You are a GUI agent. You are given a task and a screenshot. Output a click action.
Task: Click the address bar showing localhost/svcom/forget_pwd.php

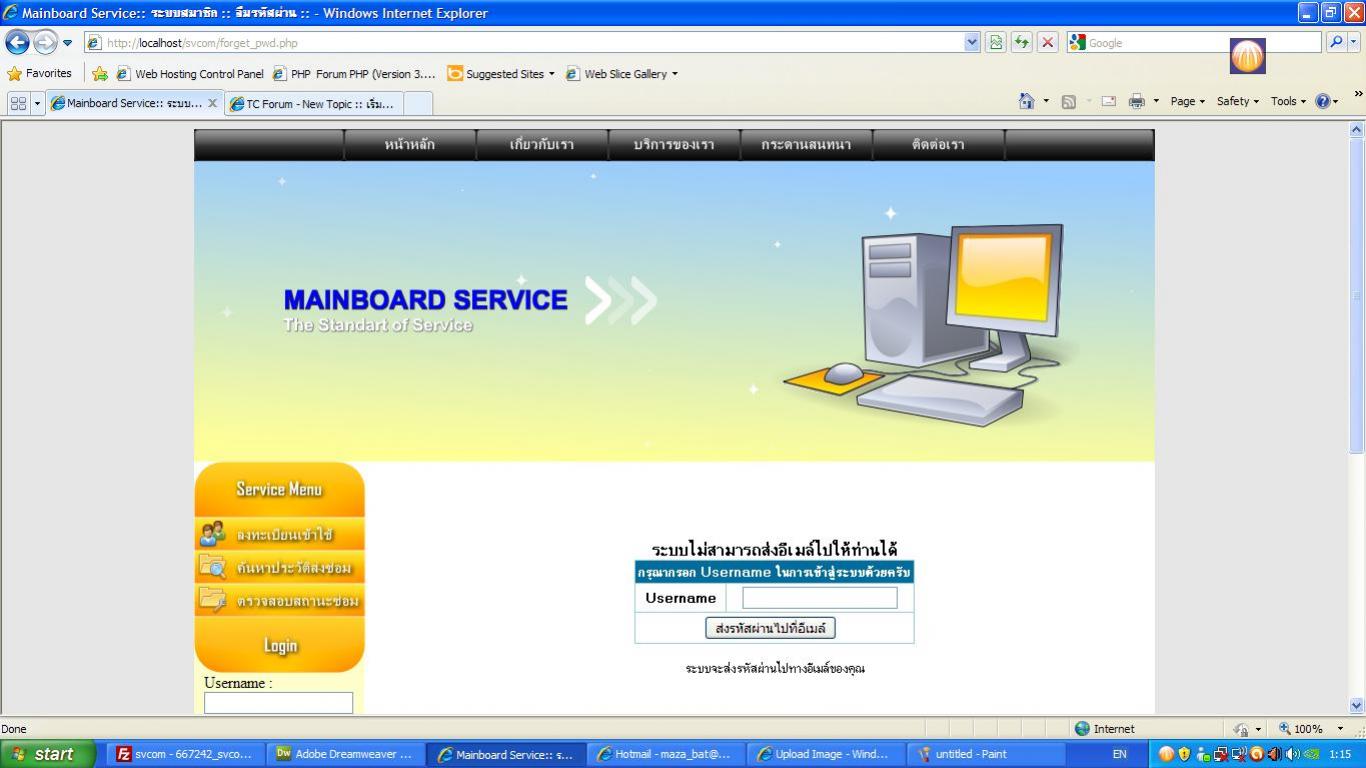(525, 43)
